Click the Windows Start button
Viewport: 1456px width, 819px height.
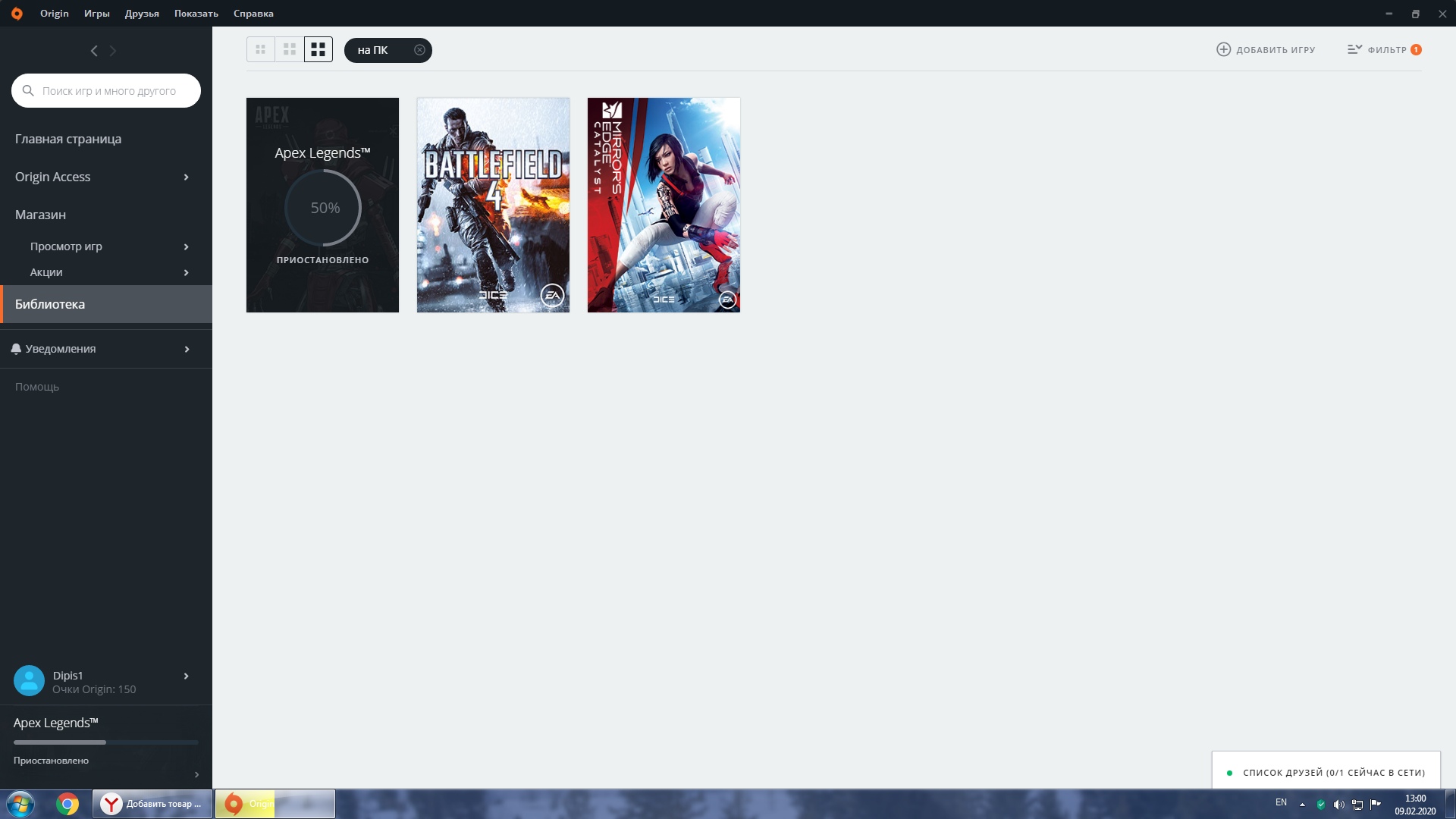(20, 804)
